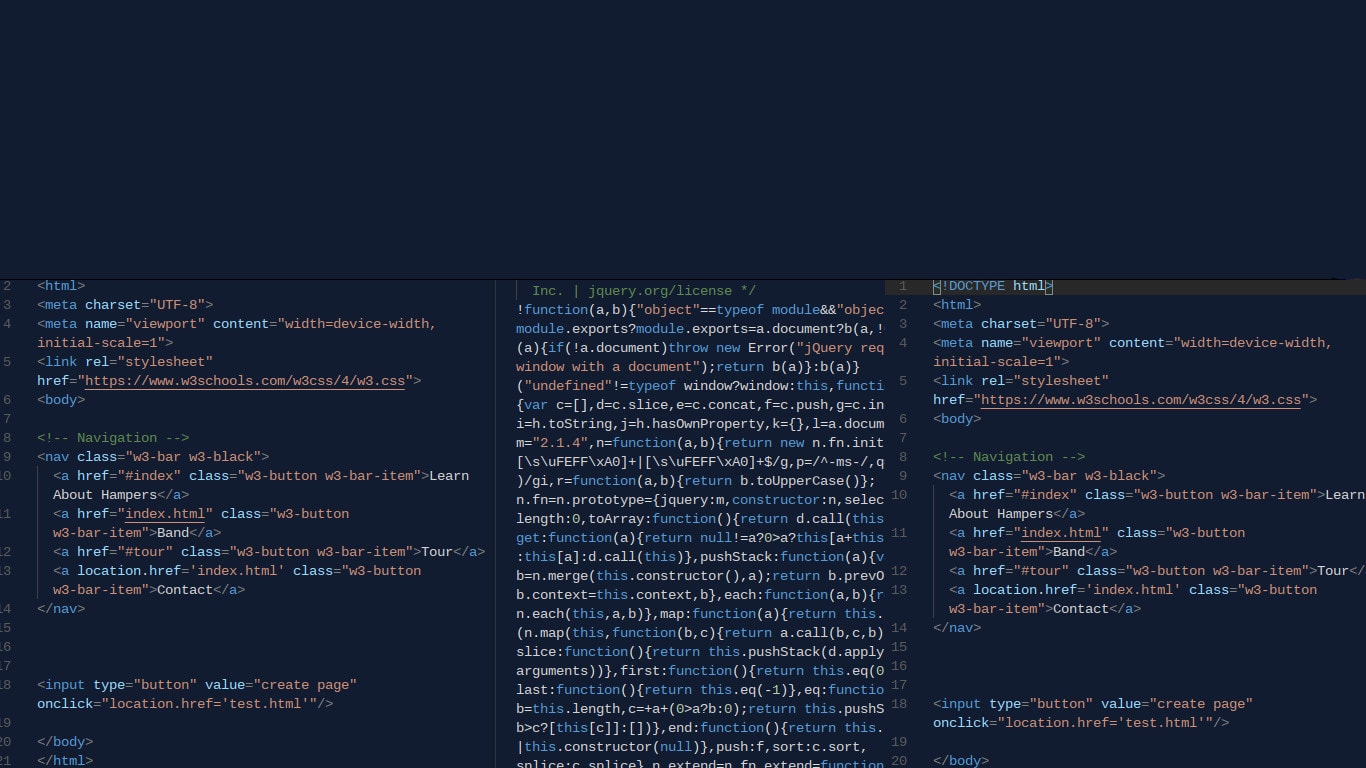Click line number 18 in right pane gutter
This screenshot has height=768, width=1366.
[x=899, y=704]
